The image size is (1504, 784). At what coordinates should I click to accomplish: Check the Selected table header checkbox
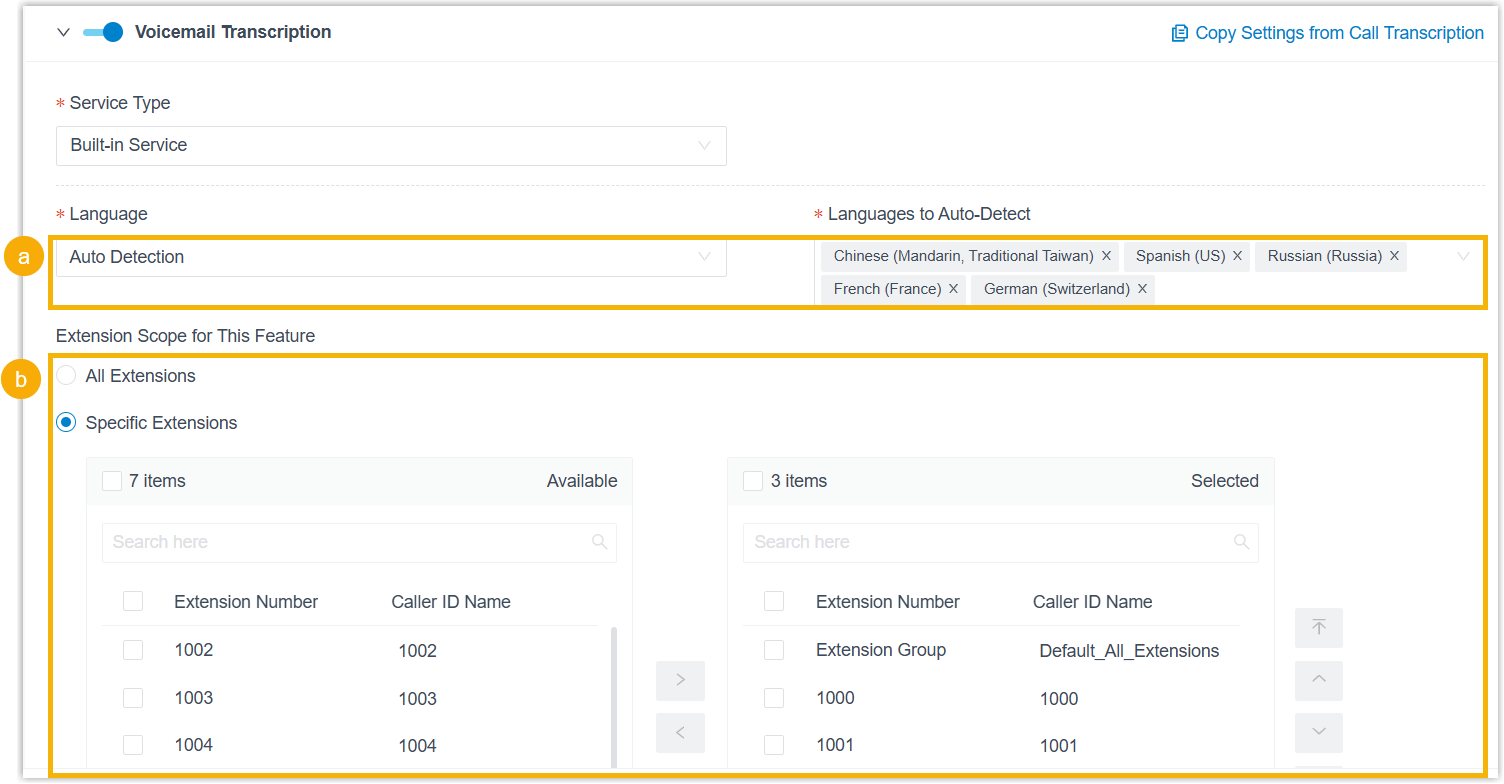coord(774,602)
